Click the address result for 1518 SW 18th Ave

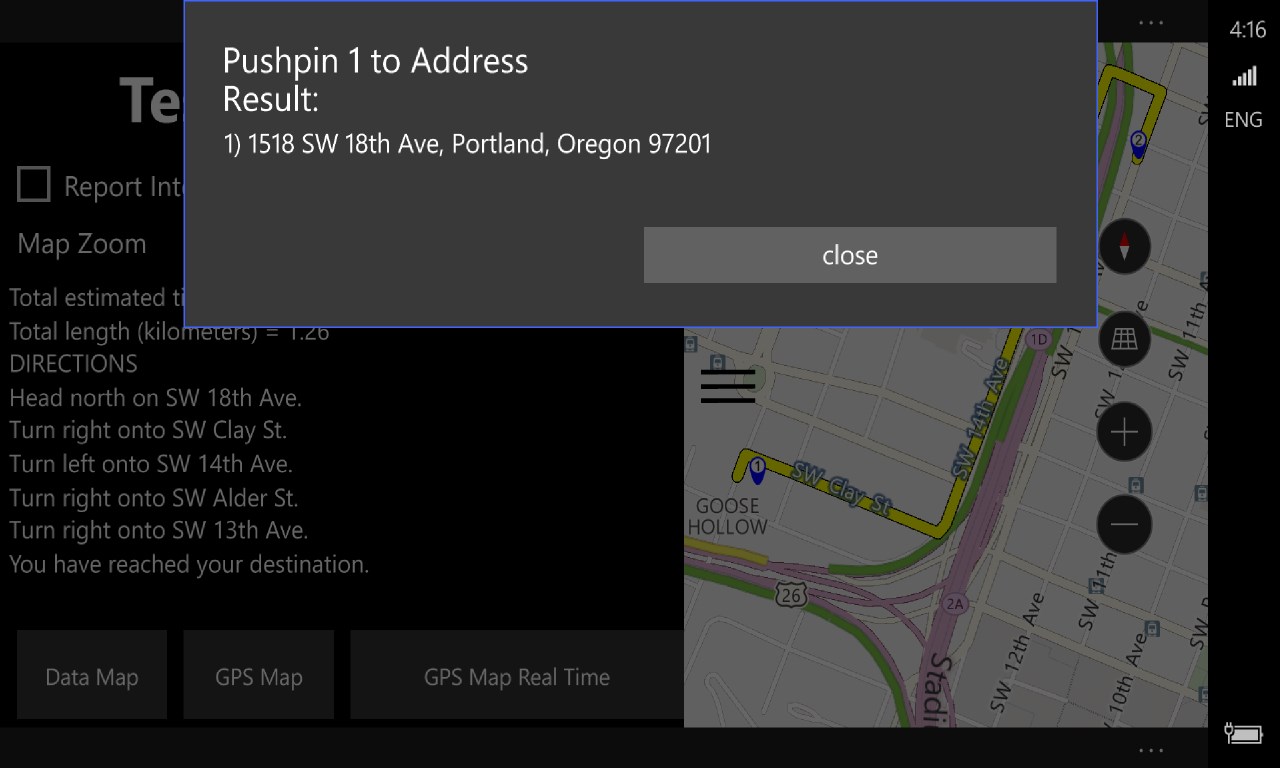(x=466, y=144)
